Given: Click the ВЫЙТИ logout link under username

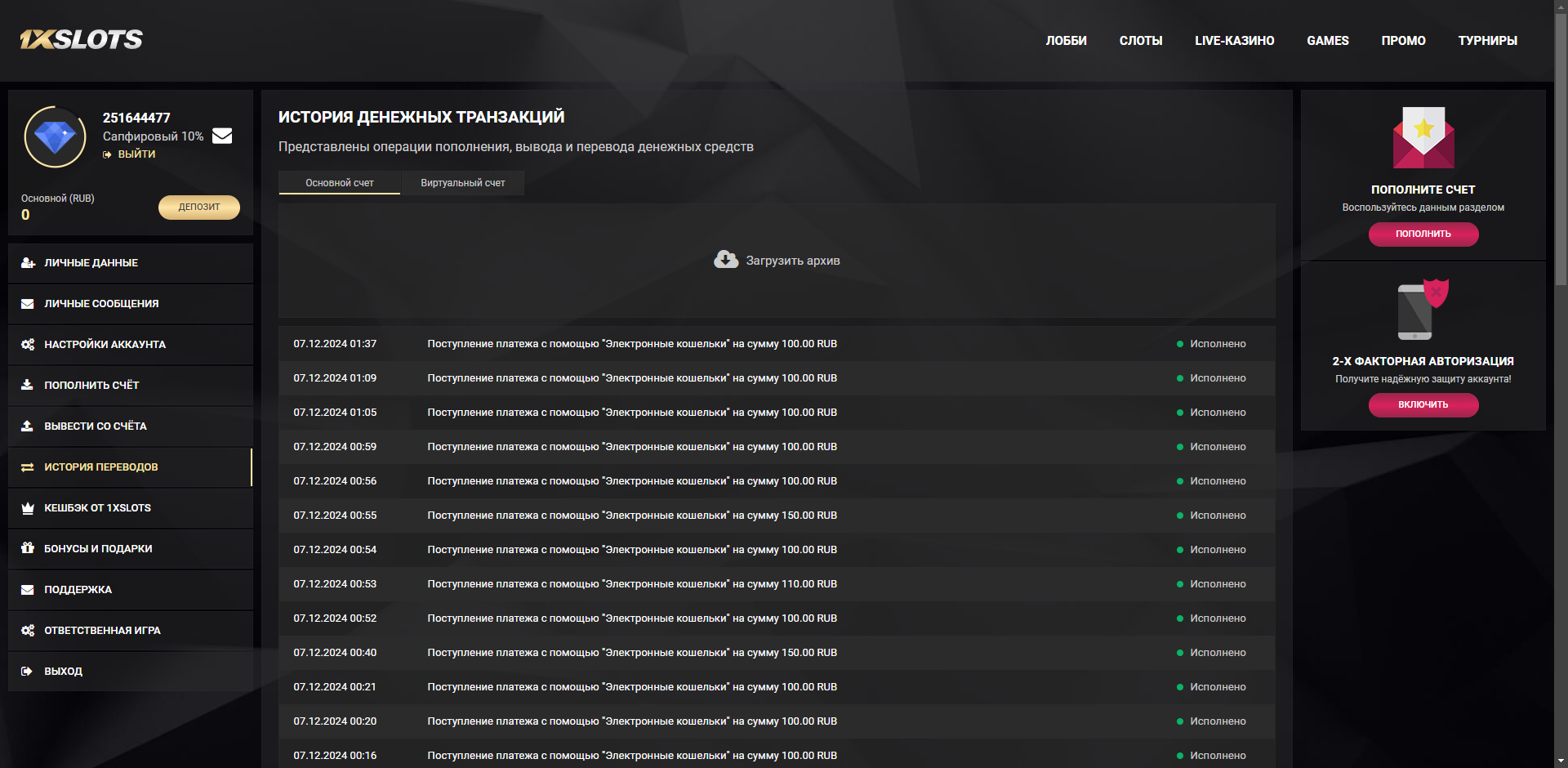Looking at the screenshot, I should coord(136,154).
